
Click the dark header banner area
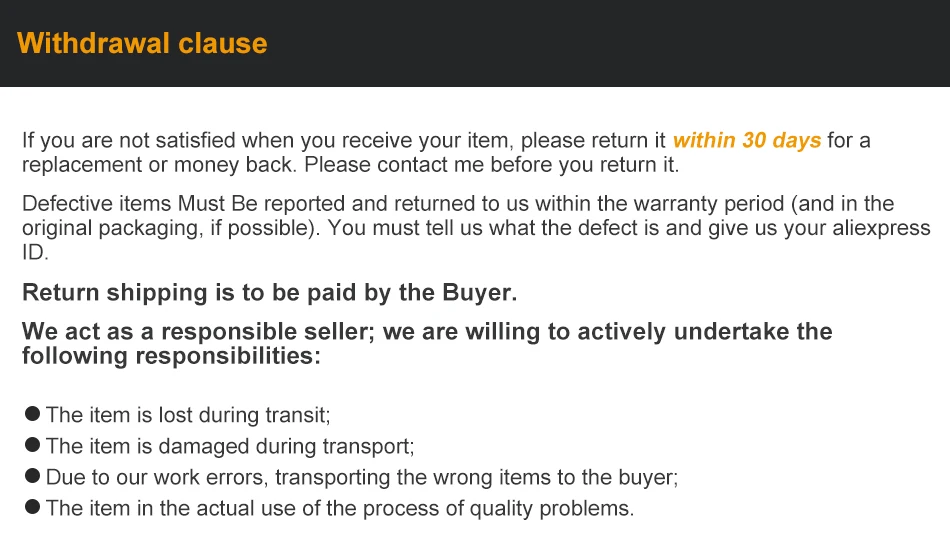[475, 43]
